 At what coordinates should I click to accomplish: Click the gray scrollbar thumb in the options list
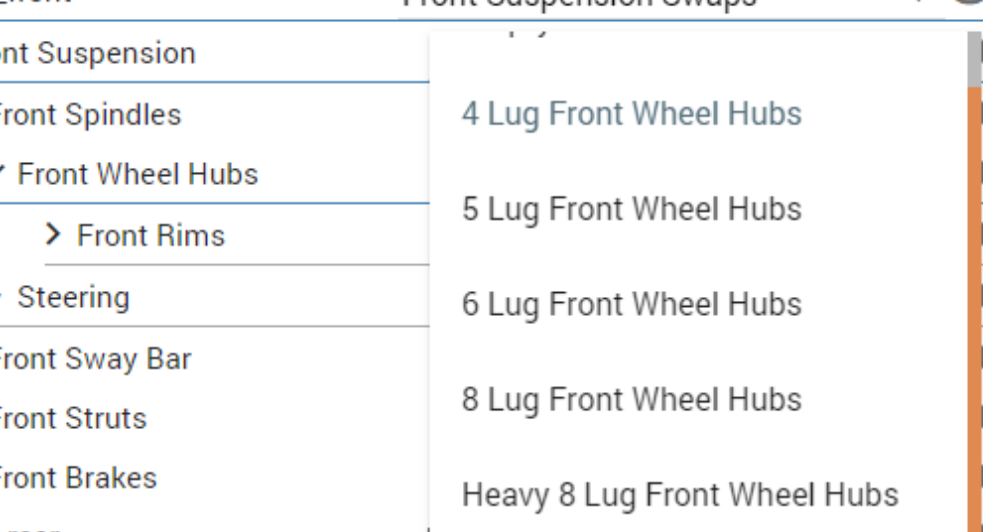click(x=974, y=60)
